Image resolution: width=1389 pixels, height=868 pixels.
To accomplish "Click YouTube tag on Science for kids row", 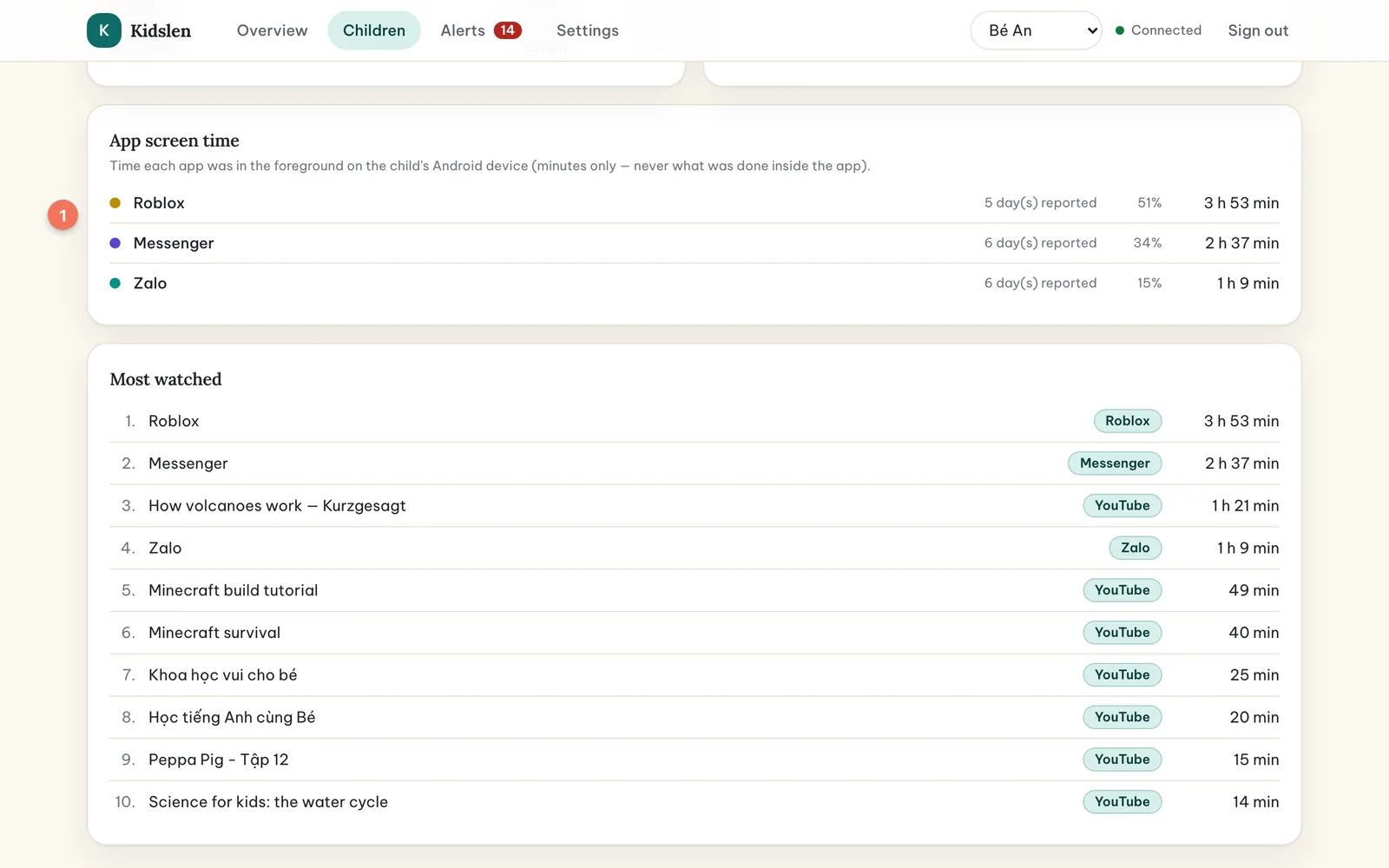I will (1122, 802).
